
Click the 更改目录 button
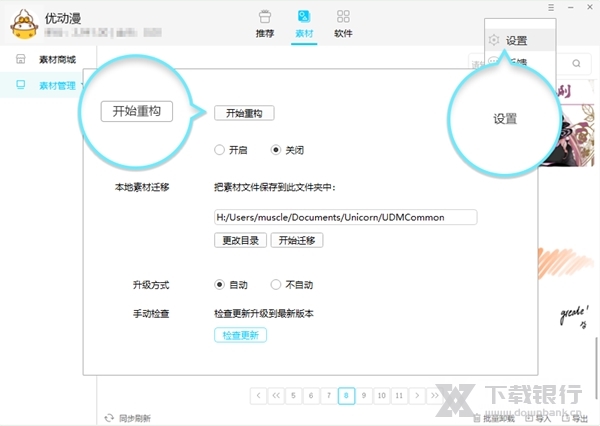[240, 240]
